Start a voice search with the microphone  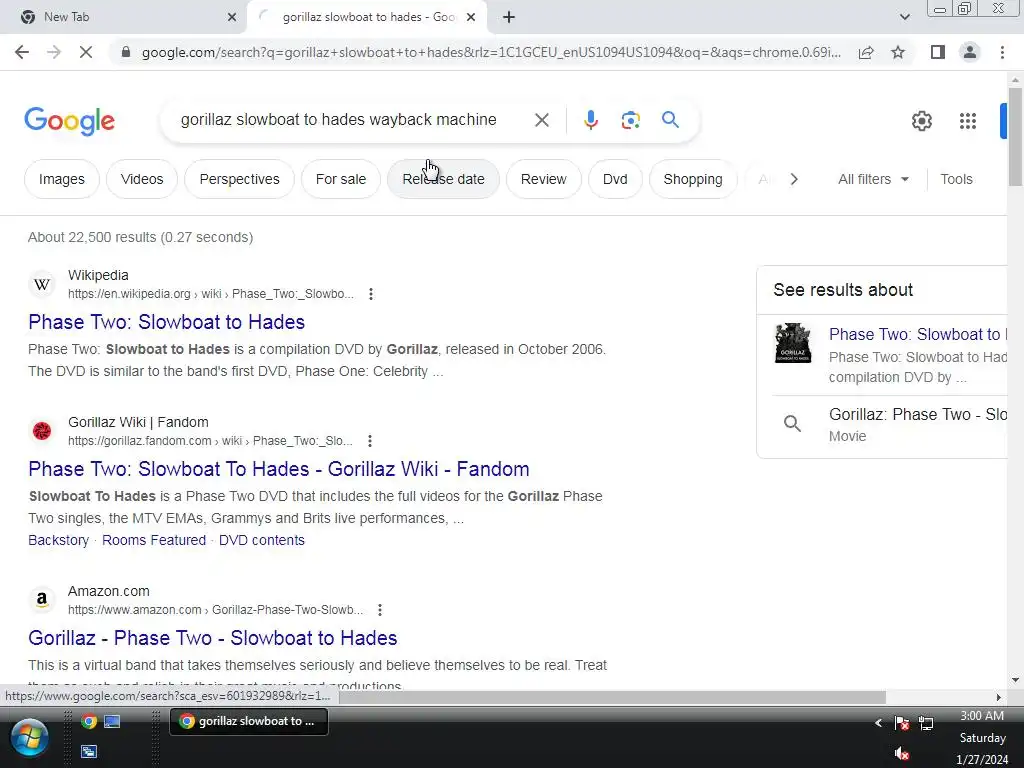590,120
